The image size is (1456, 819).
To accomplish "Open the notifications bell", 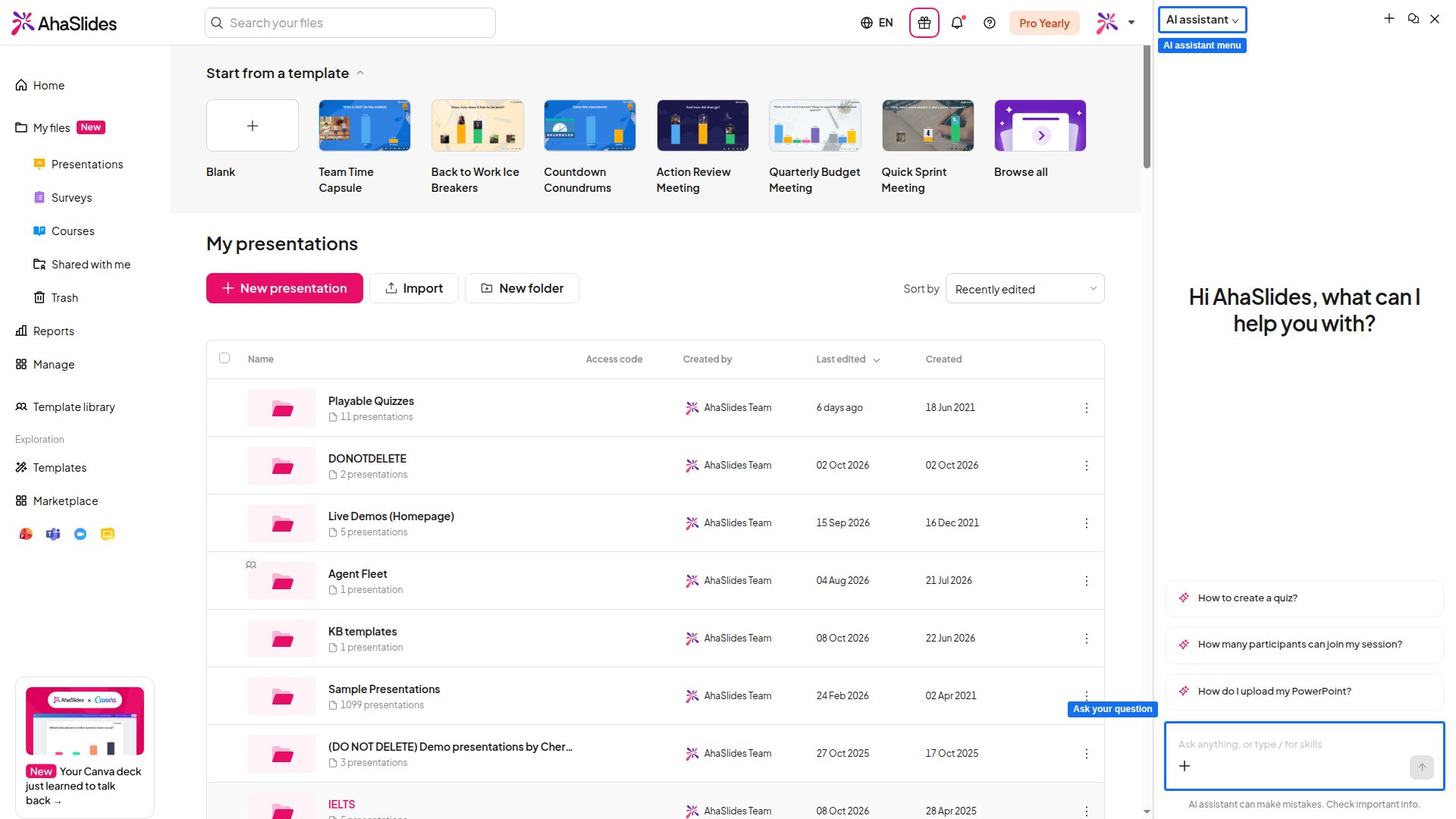I will coord(957,23).
